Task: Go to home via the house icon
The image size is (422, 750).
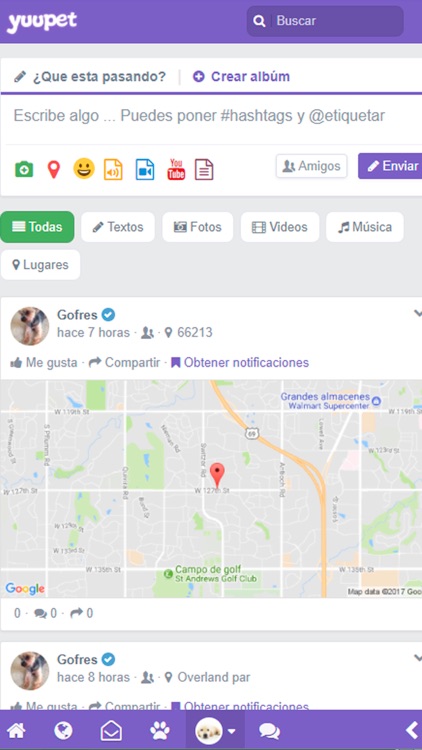Action: (16, 730)
